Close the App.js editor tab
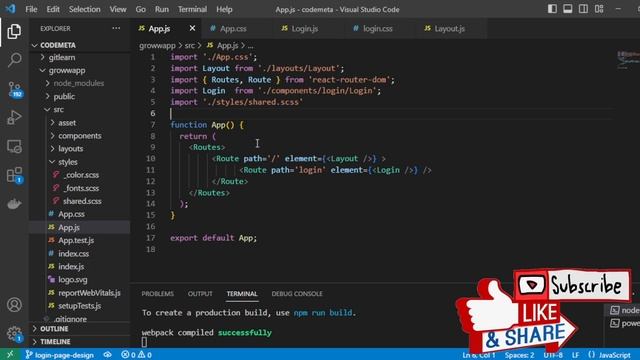640x360 pixels. coord(192,28)
